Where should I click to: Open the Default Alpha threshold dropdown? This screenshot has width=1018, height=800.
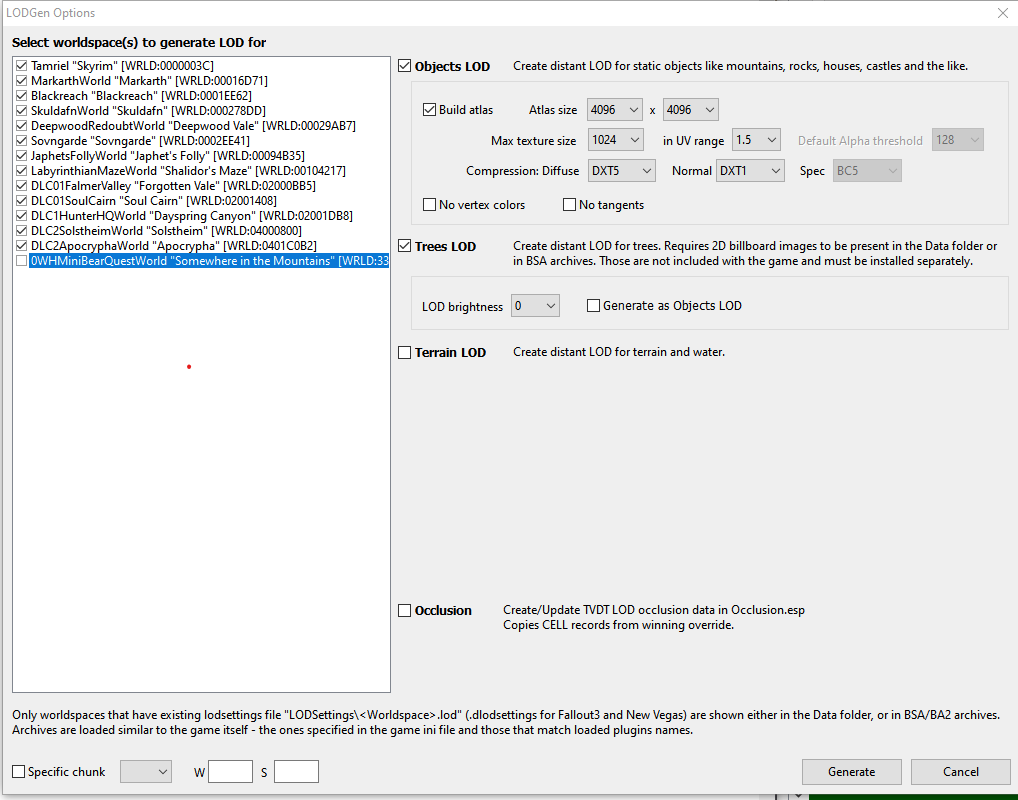(x=958, y=140)
